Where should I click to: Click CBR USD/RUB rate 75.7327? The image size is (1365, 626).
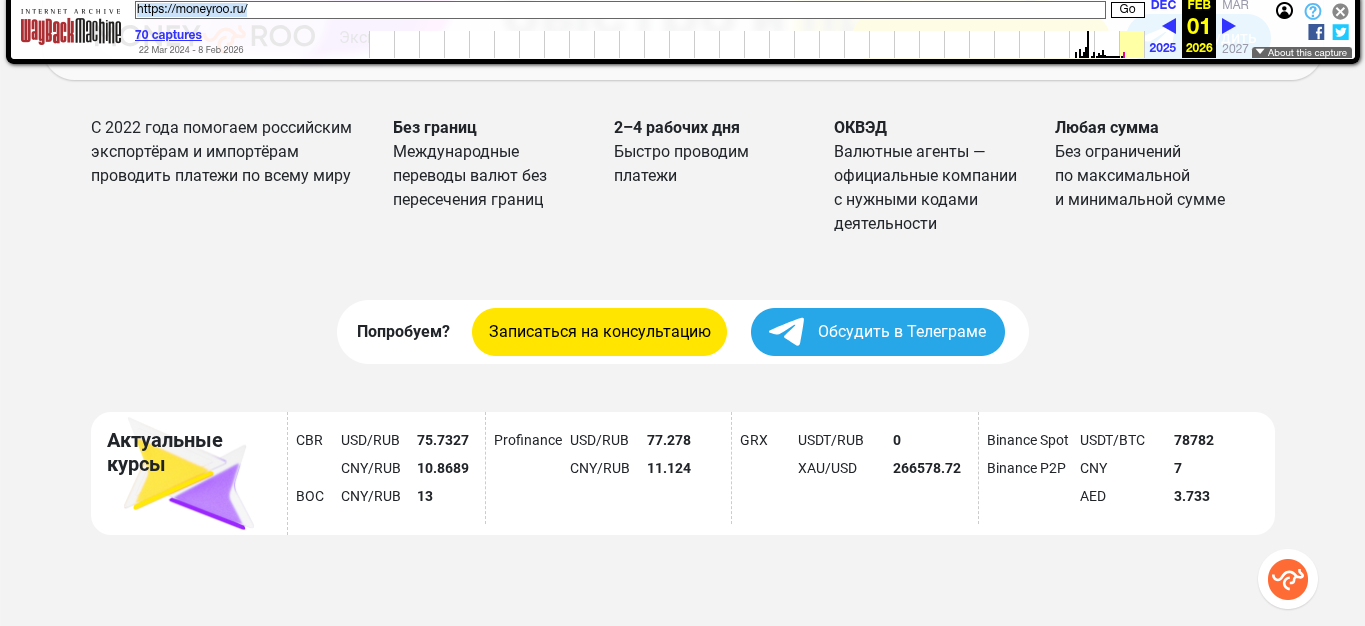tap(443, 440)
